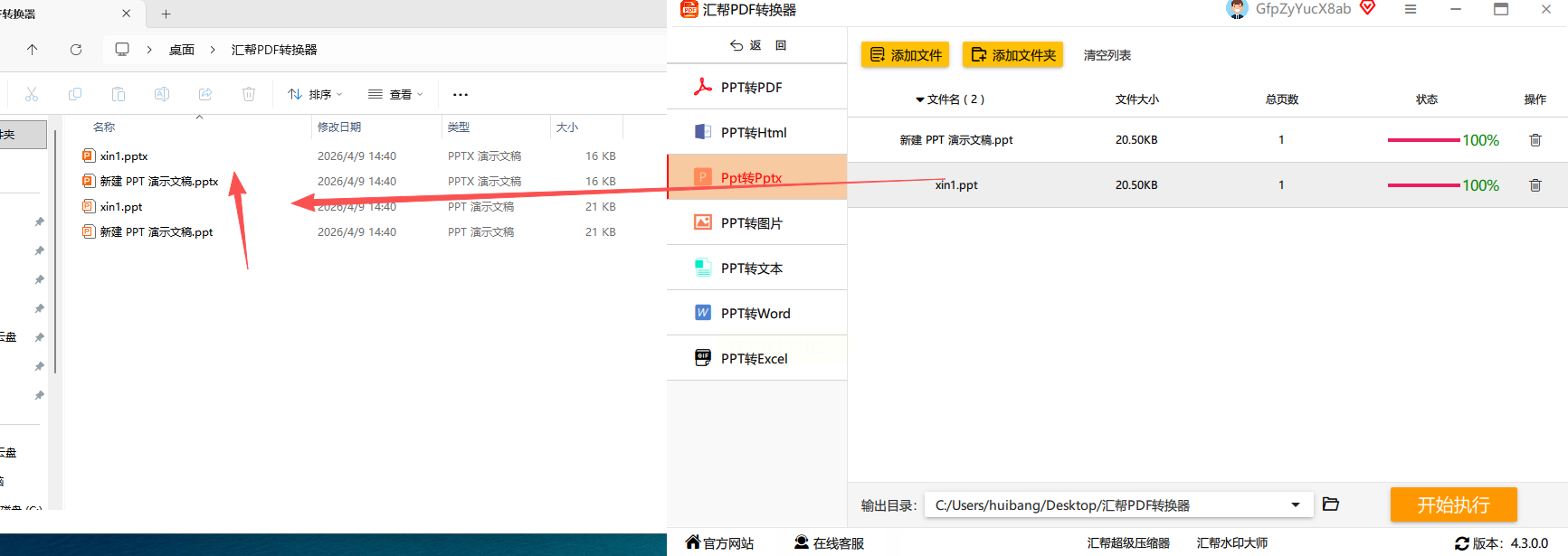The width and height of the screenshot is (1568, 556).
Task: Click the 返回 back button
Action: [x=758, y=45]
